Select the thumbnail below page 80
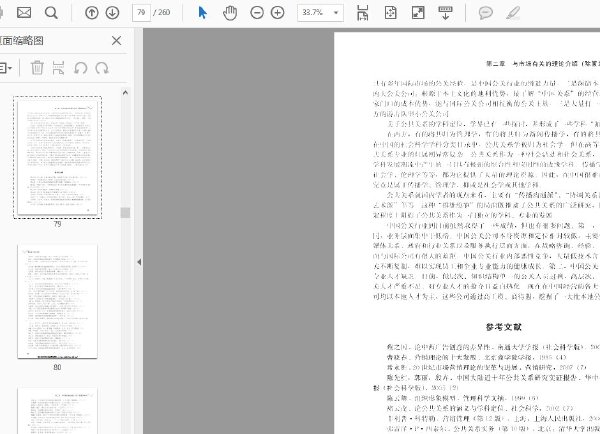This screenshot has height=434, width=600. (x=57, y=411)
